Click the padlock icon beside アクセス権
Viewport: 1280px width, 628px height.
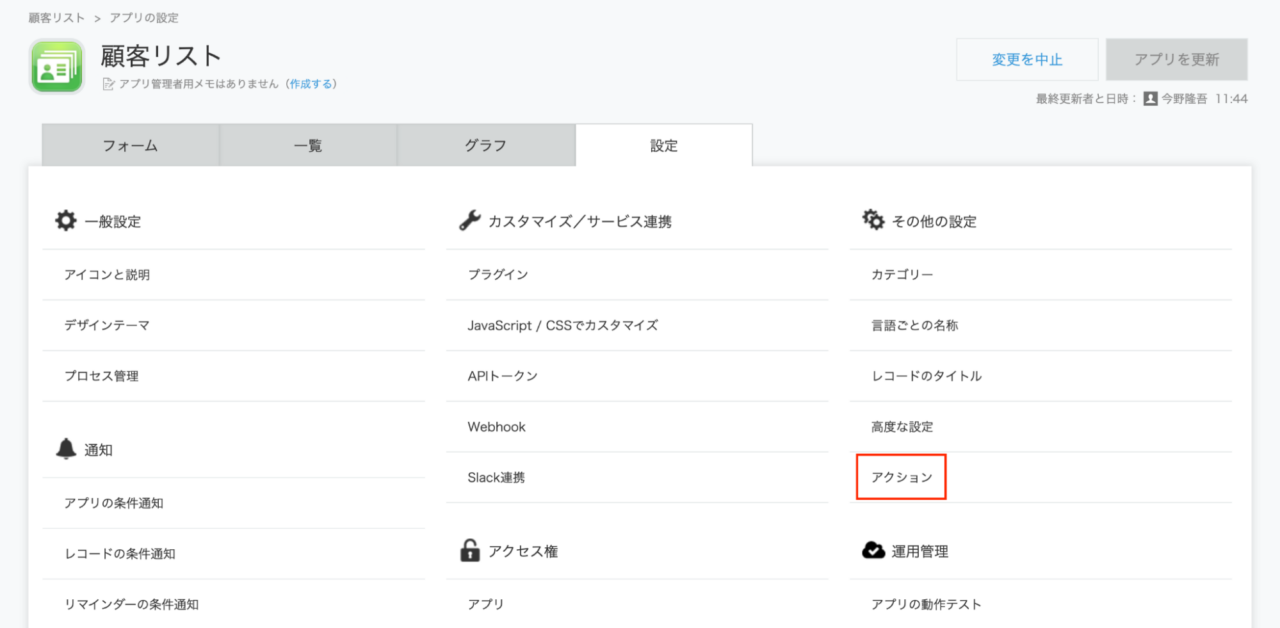470,550
